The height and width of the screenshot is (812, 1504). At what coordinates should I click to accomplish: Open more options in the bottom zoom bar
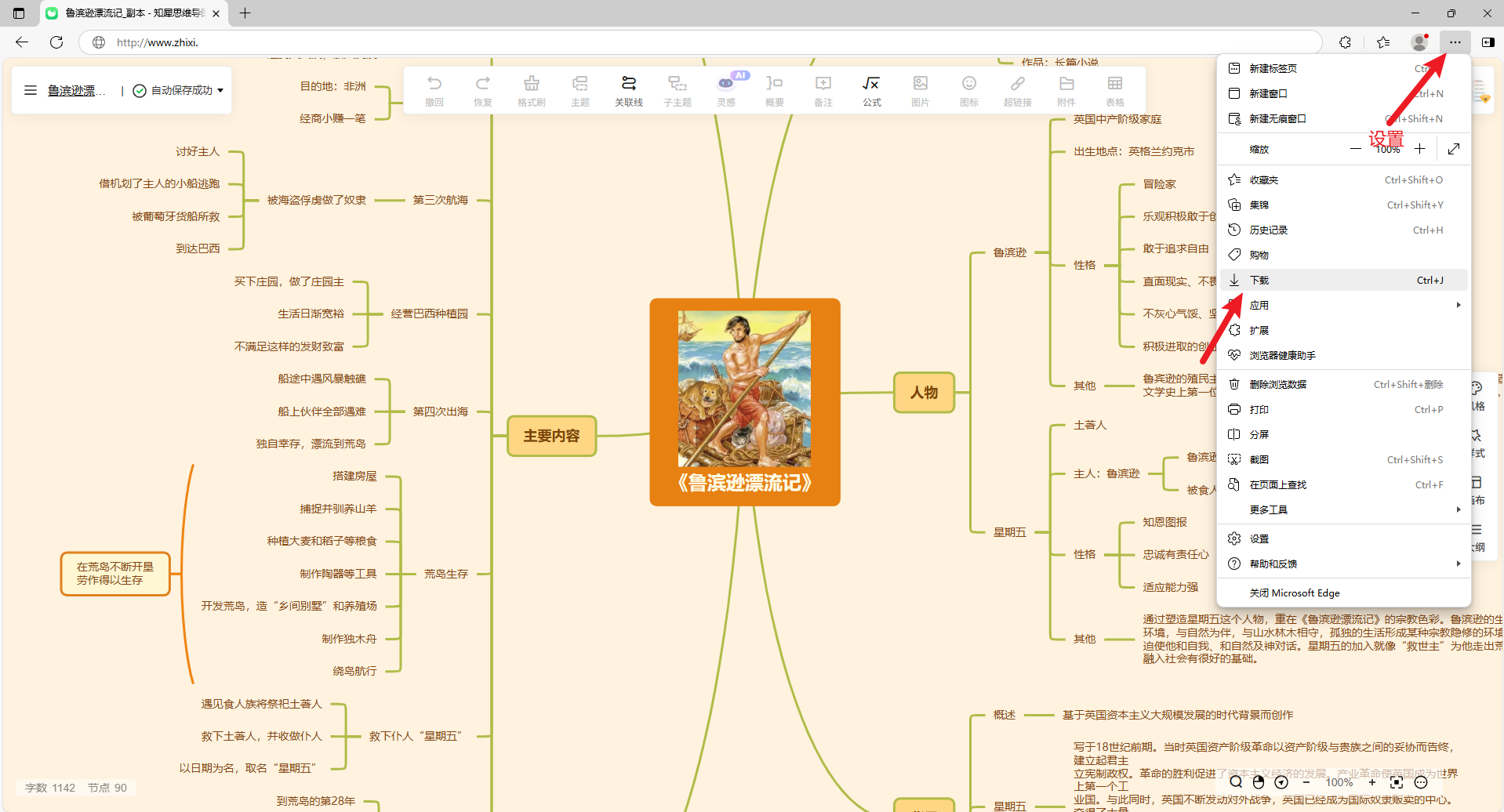(x=1421, y=782)
